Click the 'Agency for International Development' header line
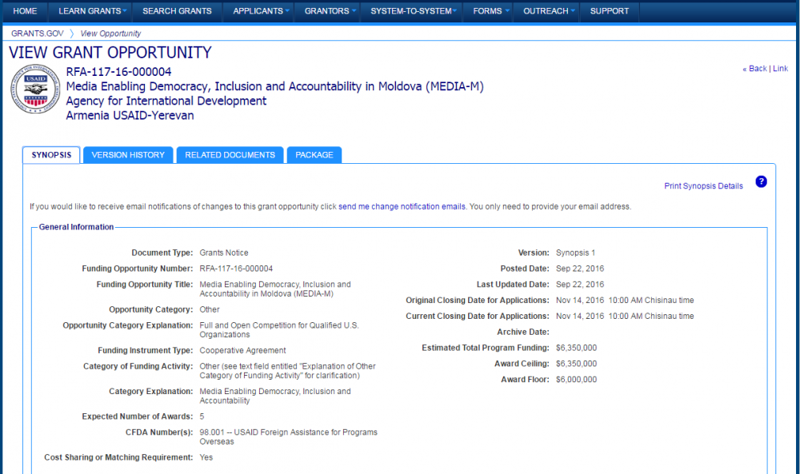Viewport: 800px width, 474px height. tap(166, 101)
